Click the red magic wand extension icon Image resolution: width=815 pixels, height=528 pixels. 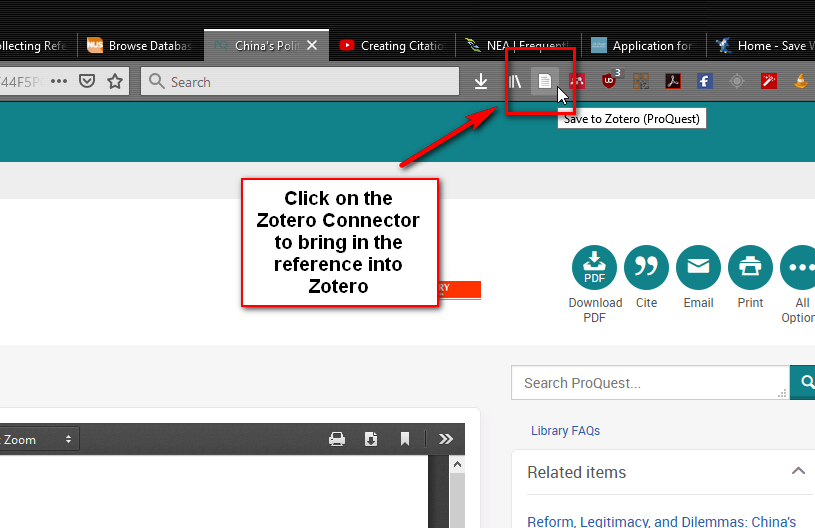769,81
